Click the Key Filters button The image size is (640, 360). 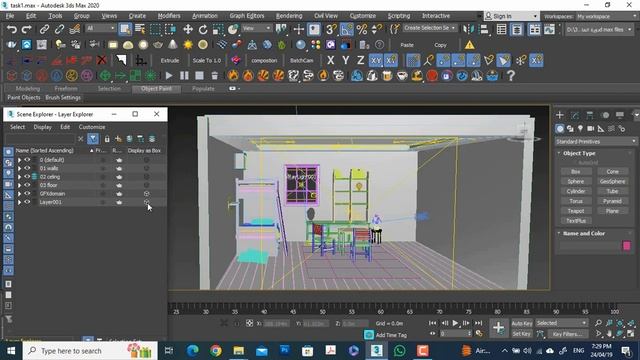point(567,334)
